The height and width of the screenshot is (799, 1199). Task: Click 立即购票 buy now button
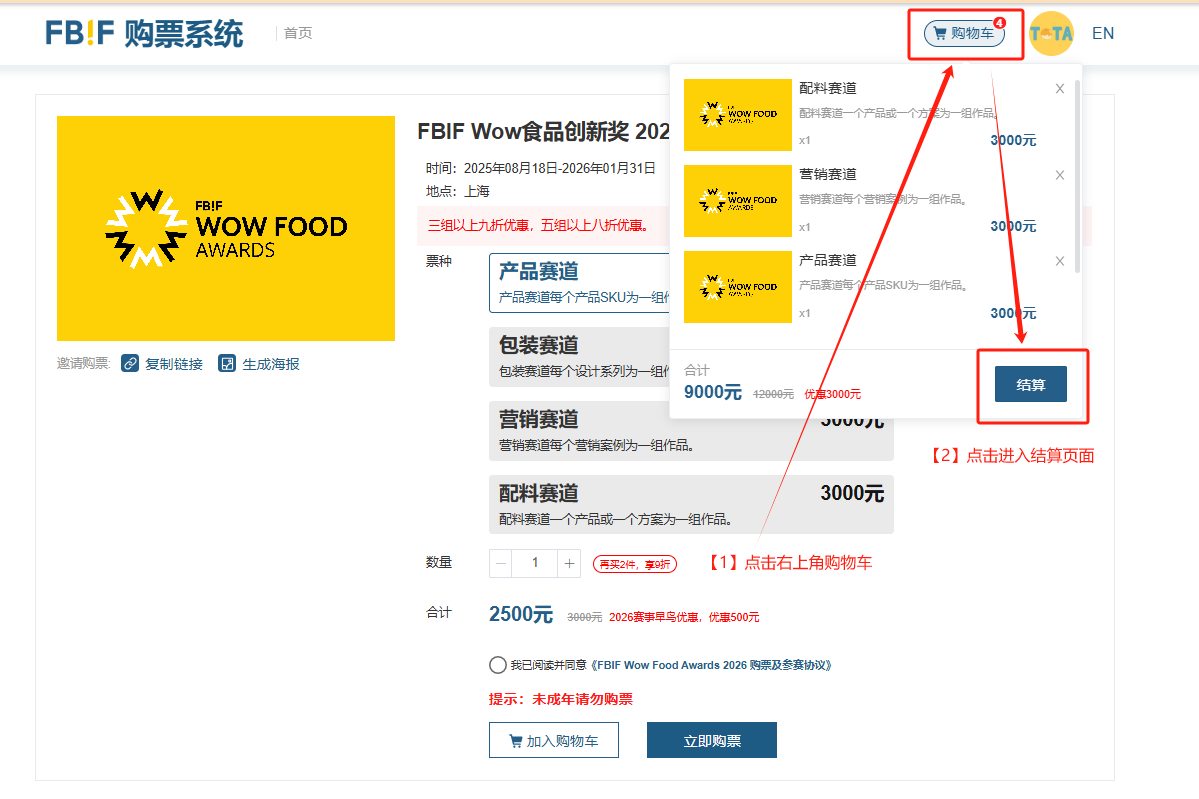712,740
